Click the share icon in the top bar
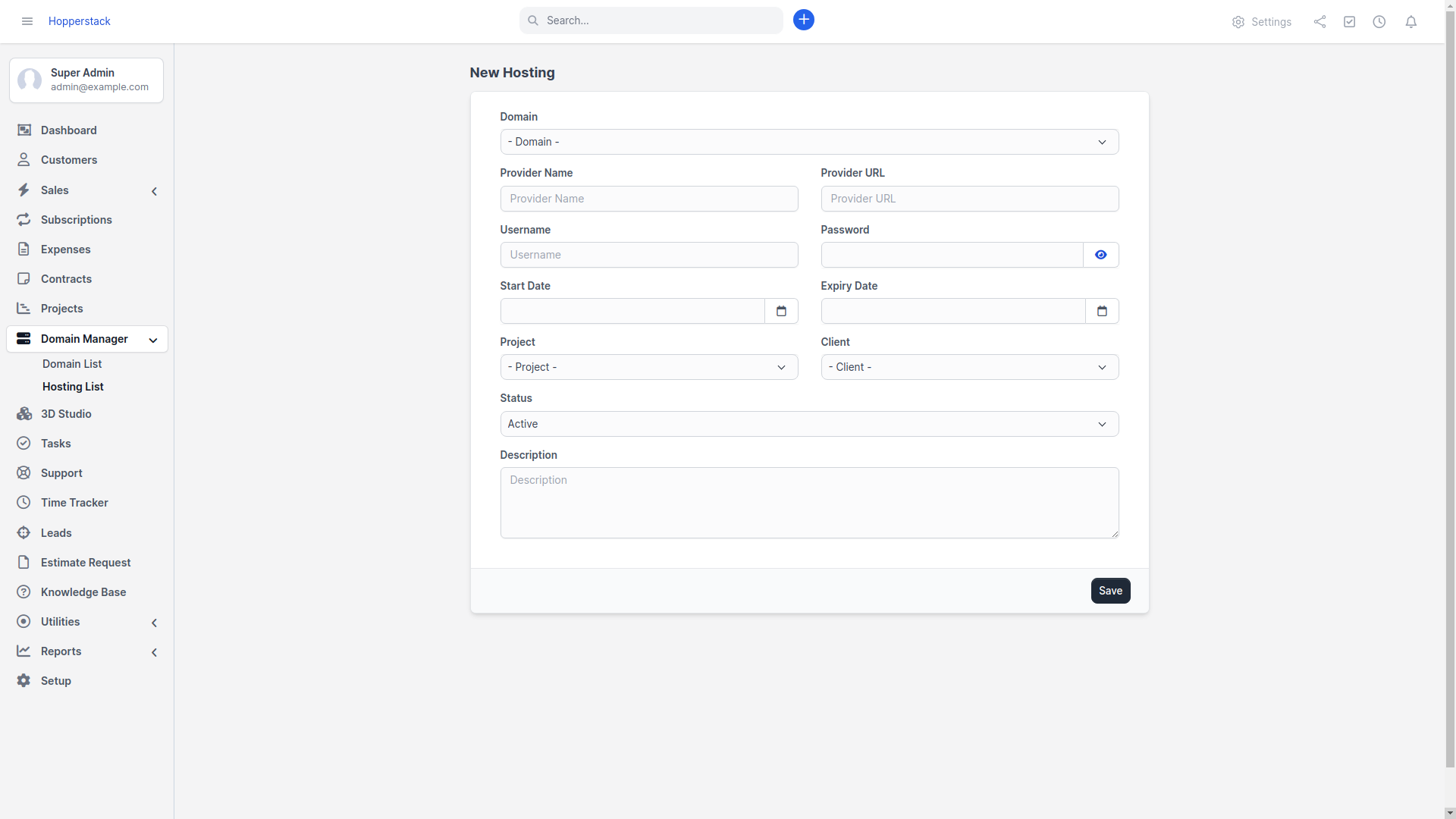 coord(1319,21)
